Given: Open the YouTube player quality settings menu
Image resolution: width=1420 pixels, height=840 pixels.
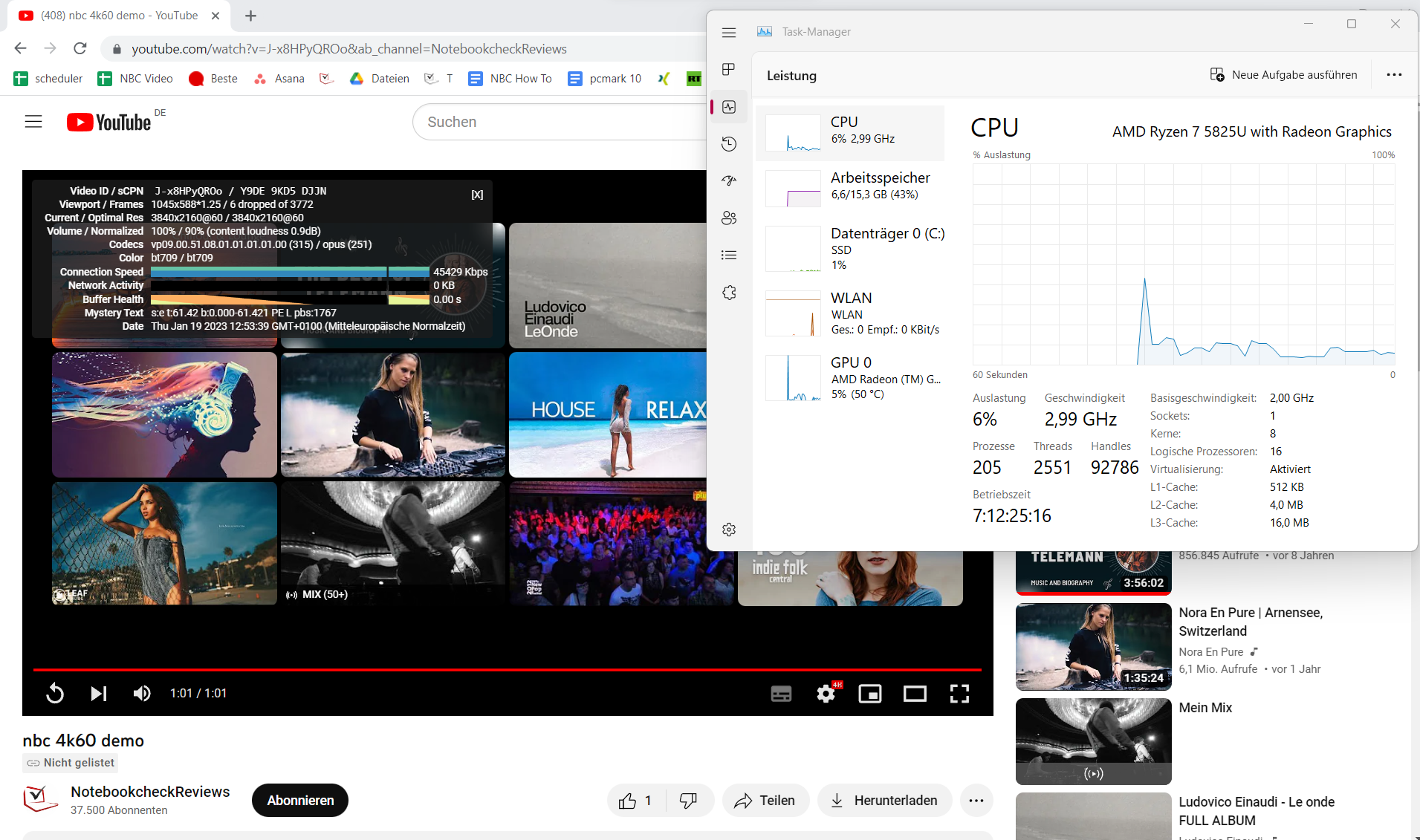Looking at the screenshot, I should point(826,694).
